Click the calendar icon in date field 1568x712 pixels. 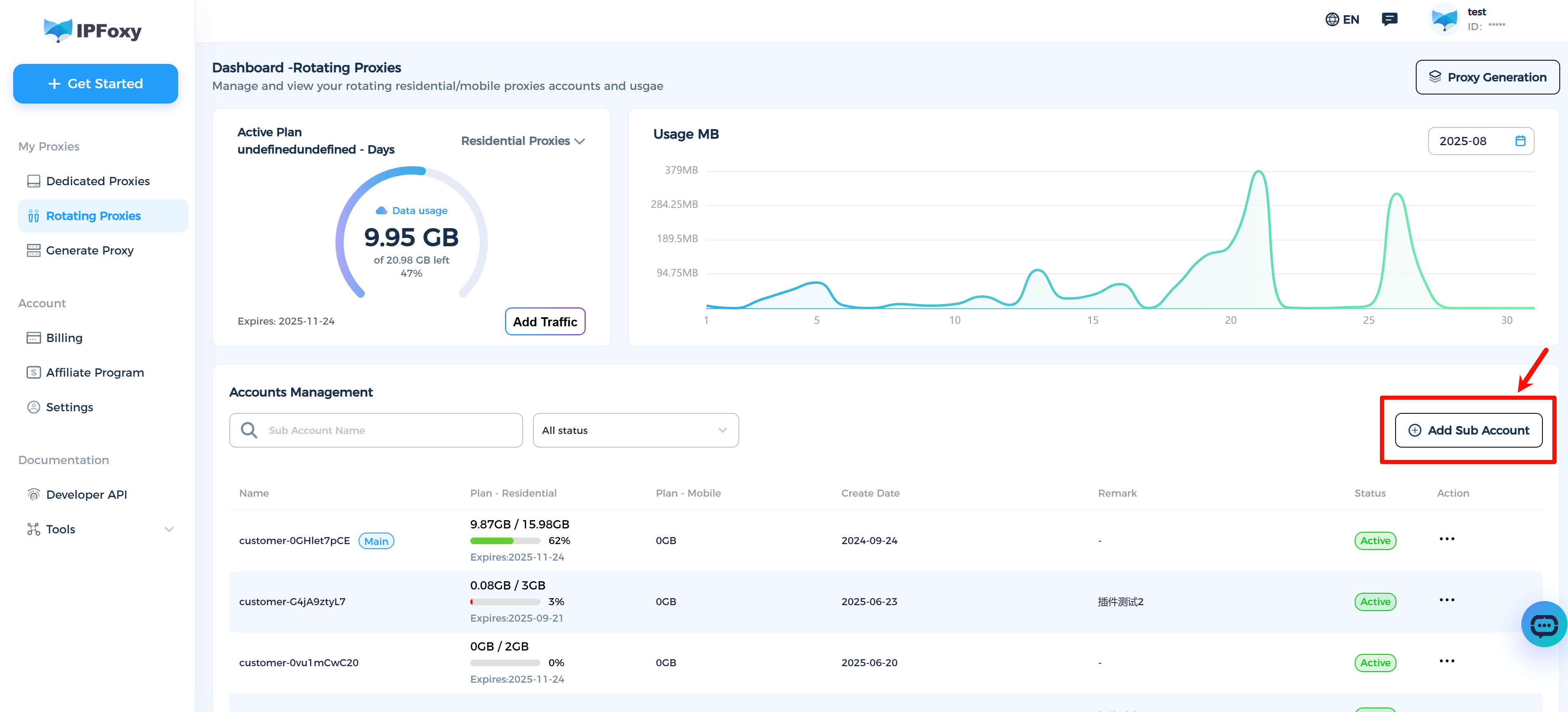[x=1520, y=141]
